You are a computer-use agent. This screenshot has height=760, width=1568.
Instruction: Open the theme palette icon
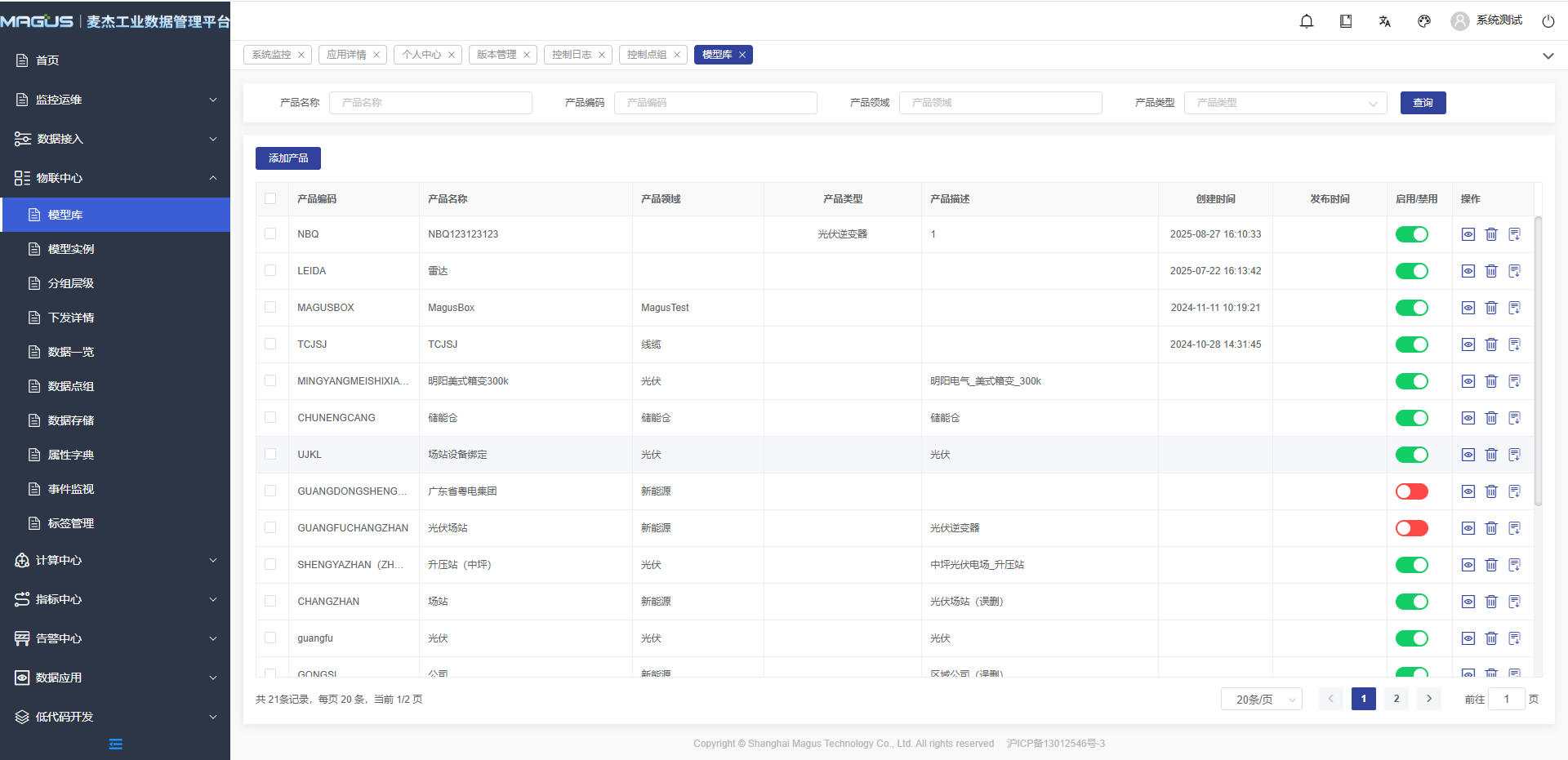coord(1424,21)
